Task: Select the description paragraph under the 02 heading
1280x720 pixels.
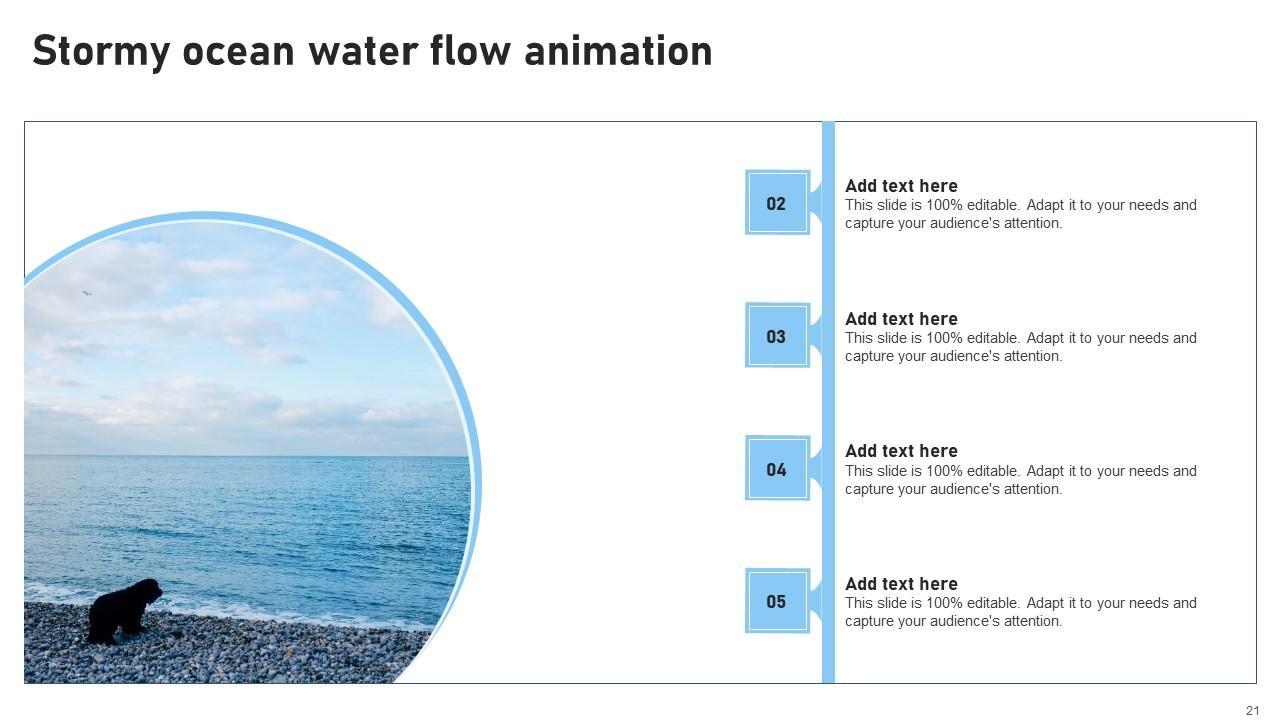Action: (1020, 214)
